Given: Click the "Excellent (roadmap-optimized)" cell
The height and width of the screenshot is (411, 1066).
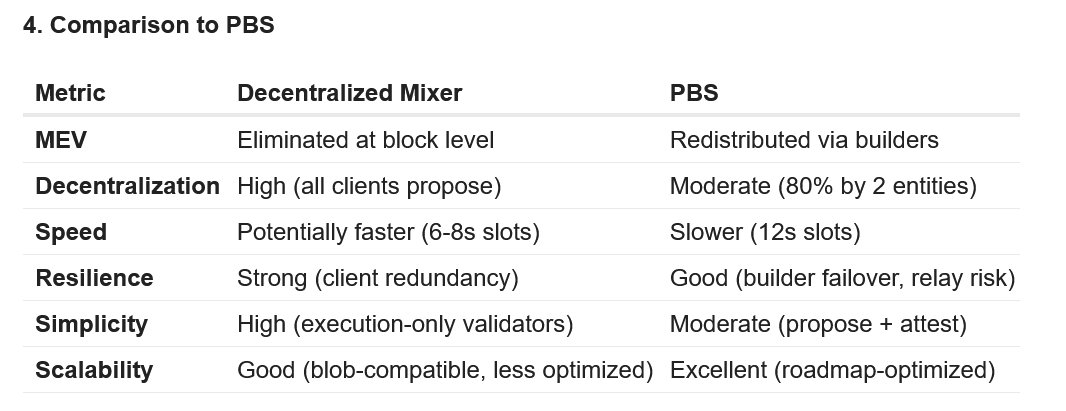Looking at the screenshot, I should (832, 370).
